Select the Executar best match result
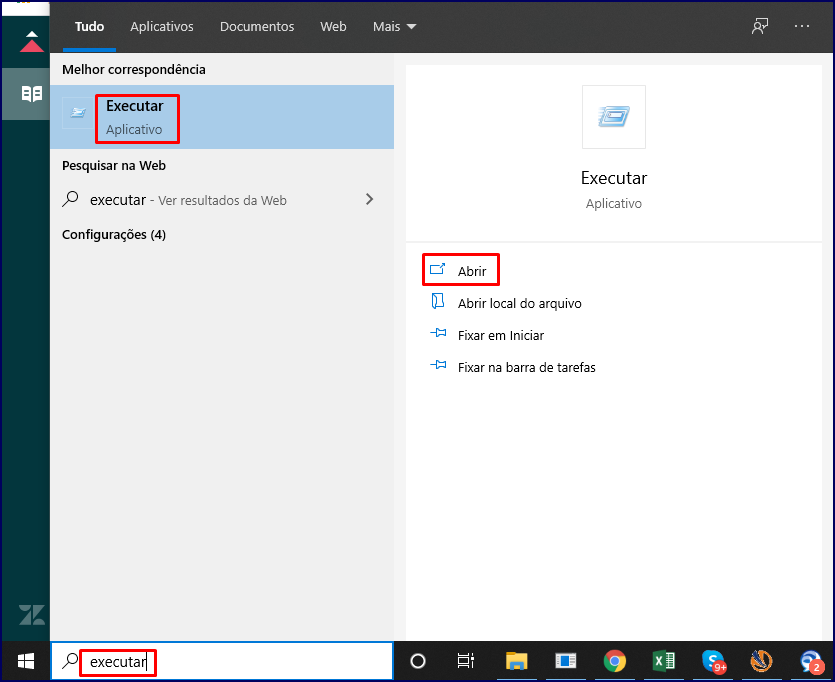This screenshot has height=682, width=835. click(x=222, y=117)
